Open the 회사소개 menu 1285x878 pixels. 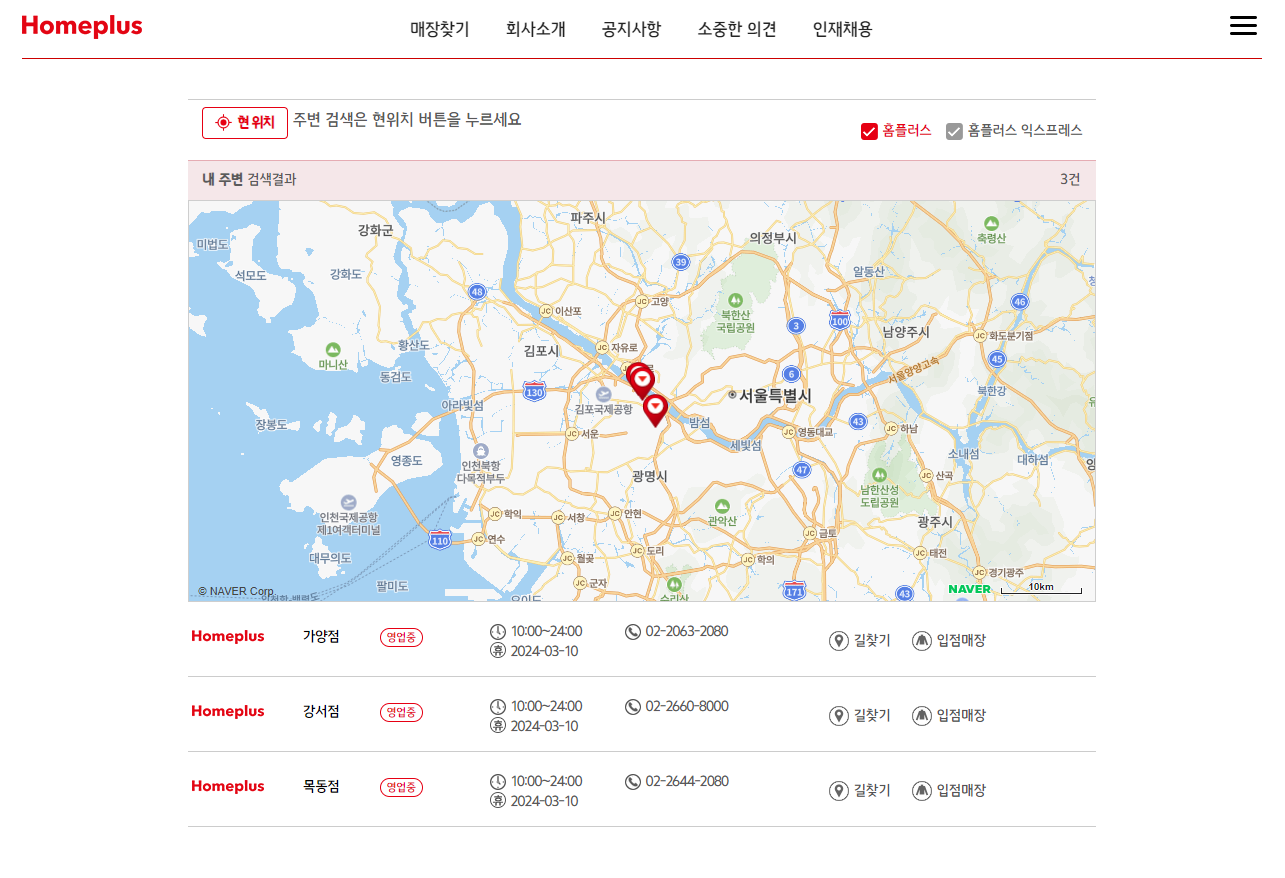pos(536,29)
